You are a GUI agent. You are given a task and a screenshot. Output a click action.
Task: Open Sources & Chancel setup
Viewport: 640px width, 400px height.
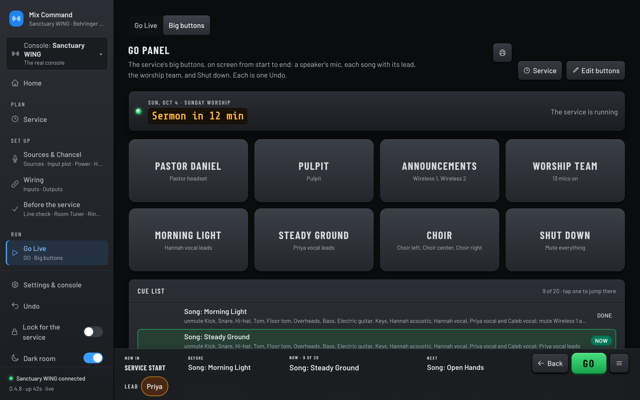(x=57, y=159)
